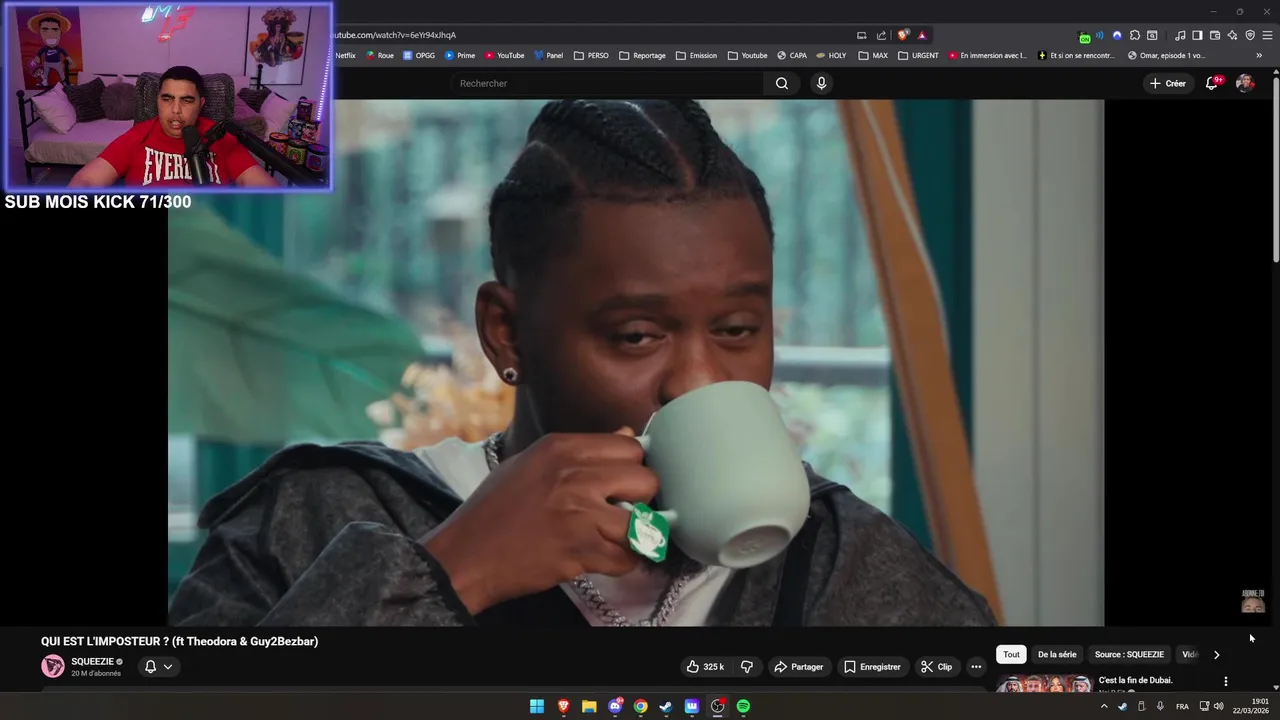Open Panel bookmark
The width and height of the screenshot is (1280, 720).
pyautogui.click(x=549, y=56)
